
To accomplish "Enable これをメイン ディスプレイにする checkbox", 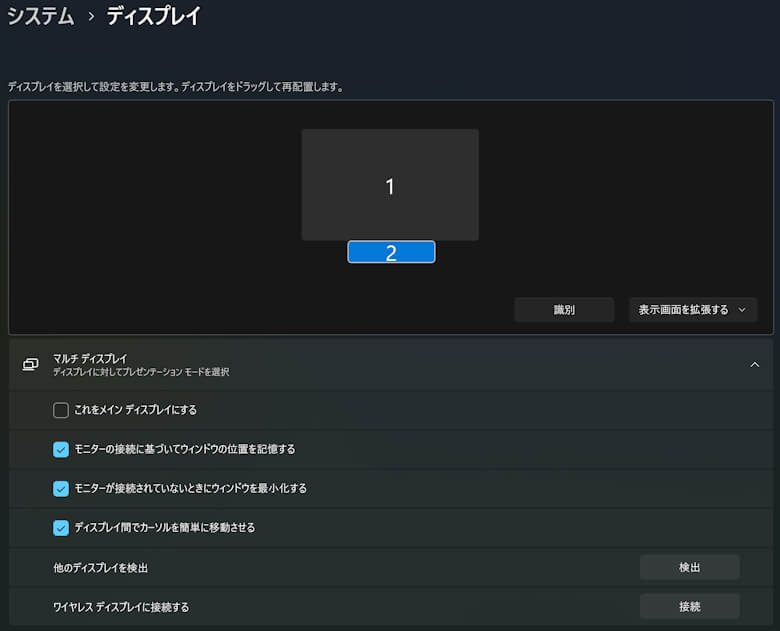I will tap(61, 410).
